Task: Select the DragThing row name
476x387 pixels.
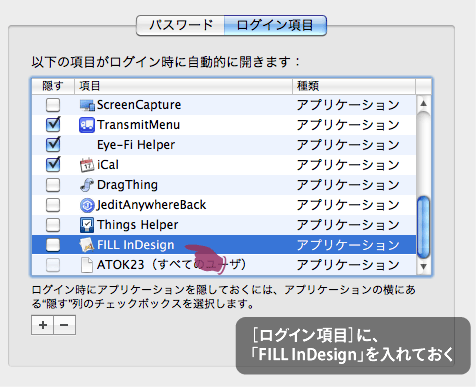Action: tap(127, 185)
